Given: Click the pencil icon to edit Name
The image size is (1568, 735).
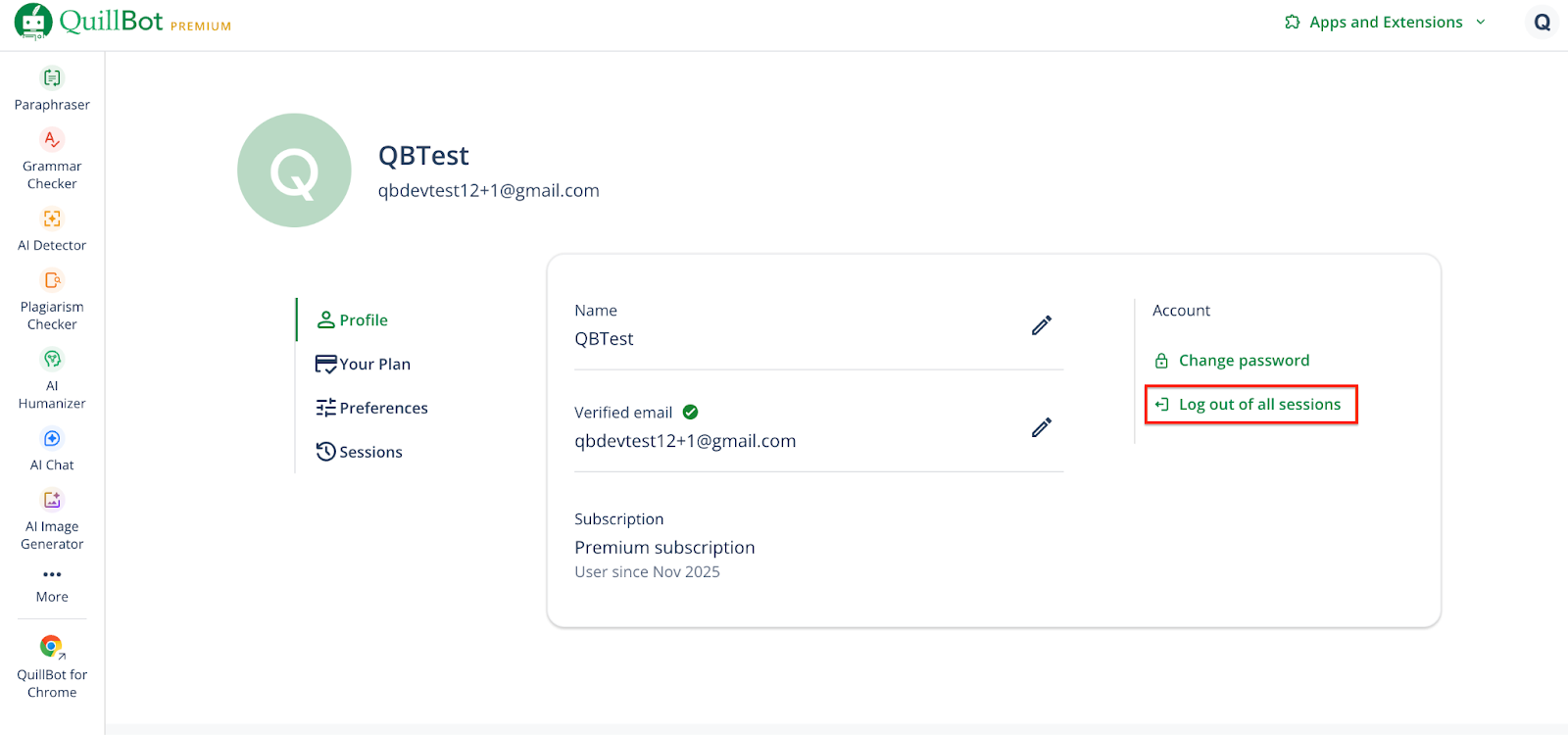Looking at the screenshot, I should coord(1042,325).
